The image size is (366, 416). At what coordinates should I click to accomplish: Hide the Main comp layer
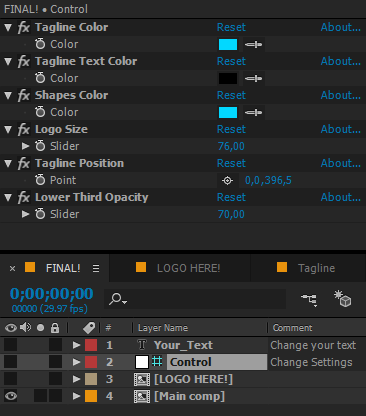tap(11, 396)
